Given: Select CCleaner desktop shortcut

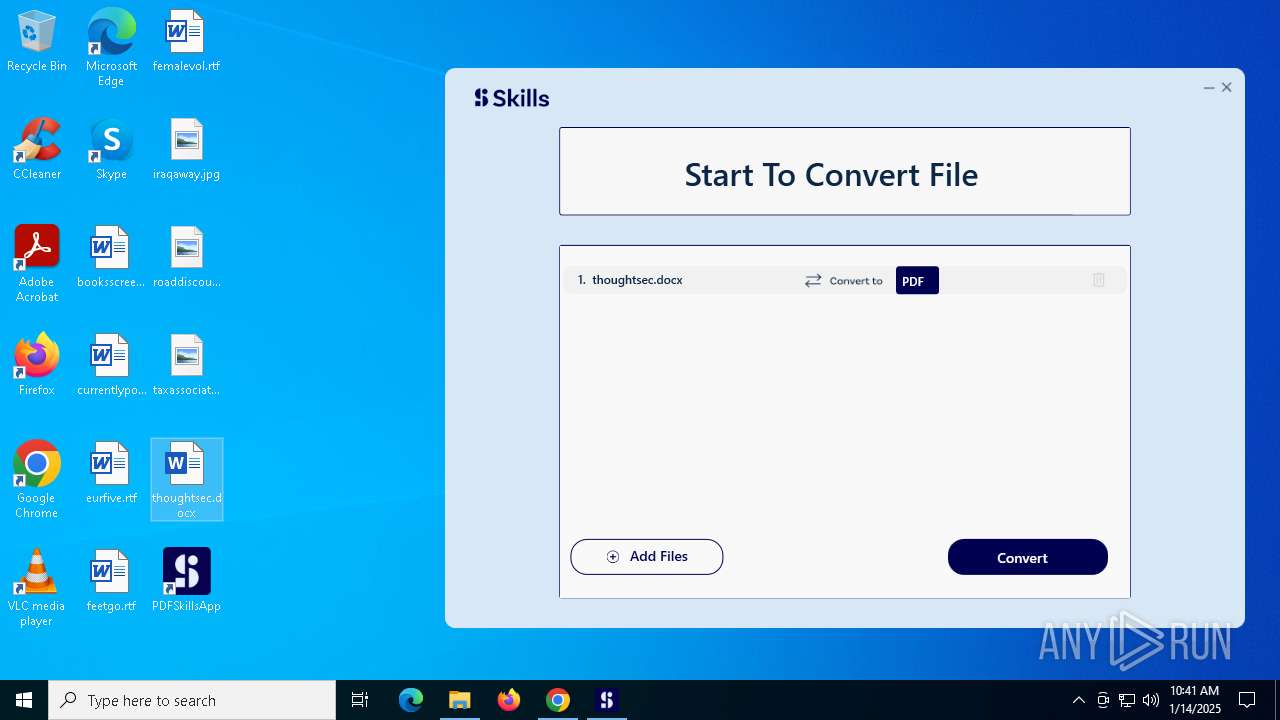Looking at the screenshot, I should pyautogui.click(x=37, y=149).
